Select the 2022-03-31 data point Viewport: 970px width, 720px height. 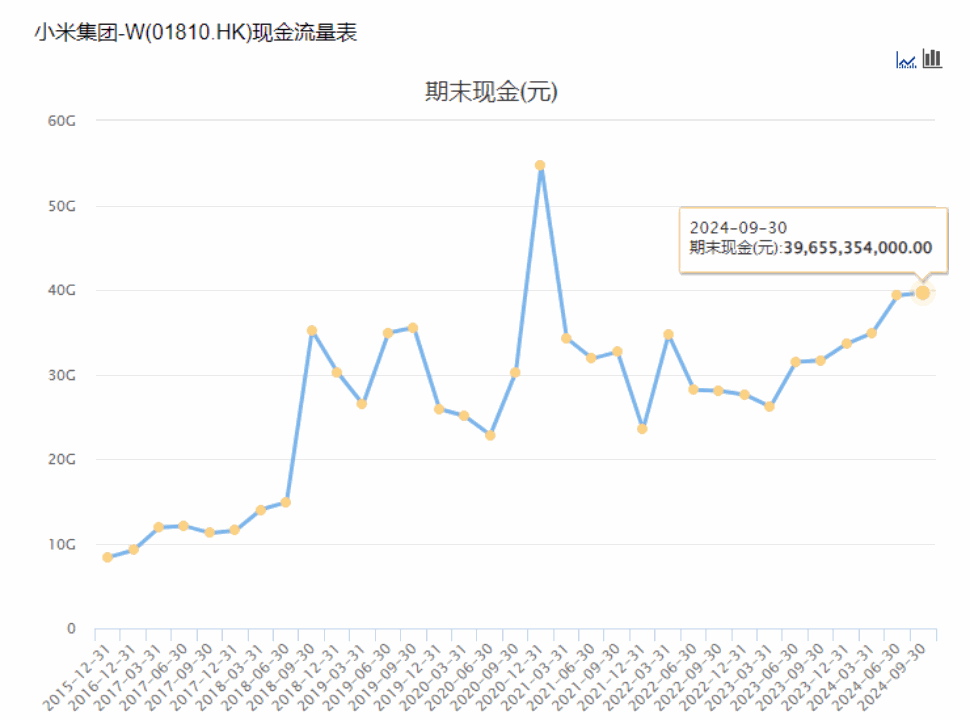coord(668,335)
